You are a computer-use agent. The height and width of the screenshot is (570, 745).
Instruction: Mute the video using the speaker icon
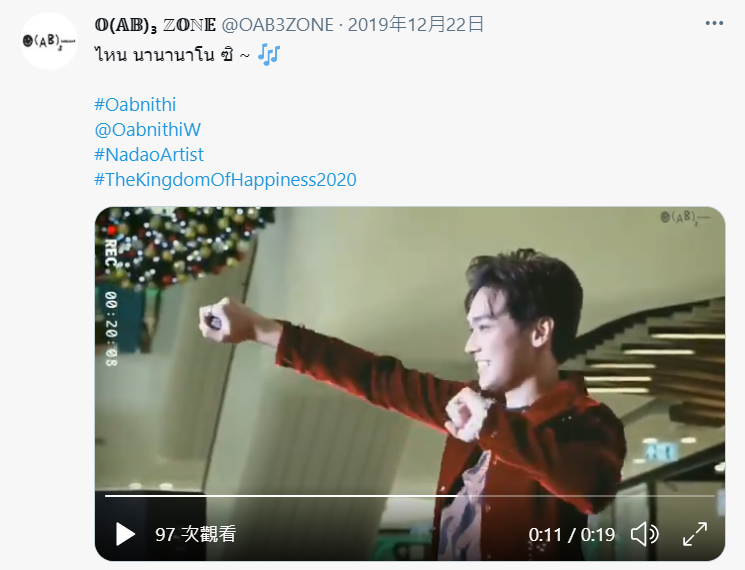coord(645,534)
